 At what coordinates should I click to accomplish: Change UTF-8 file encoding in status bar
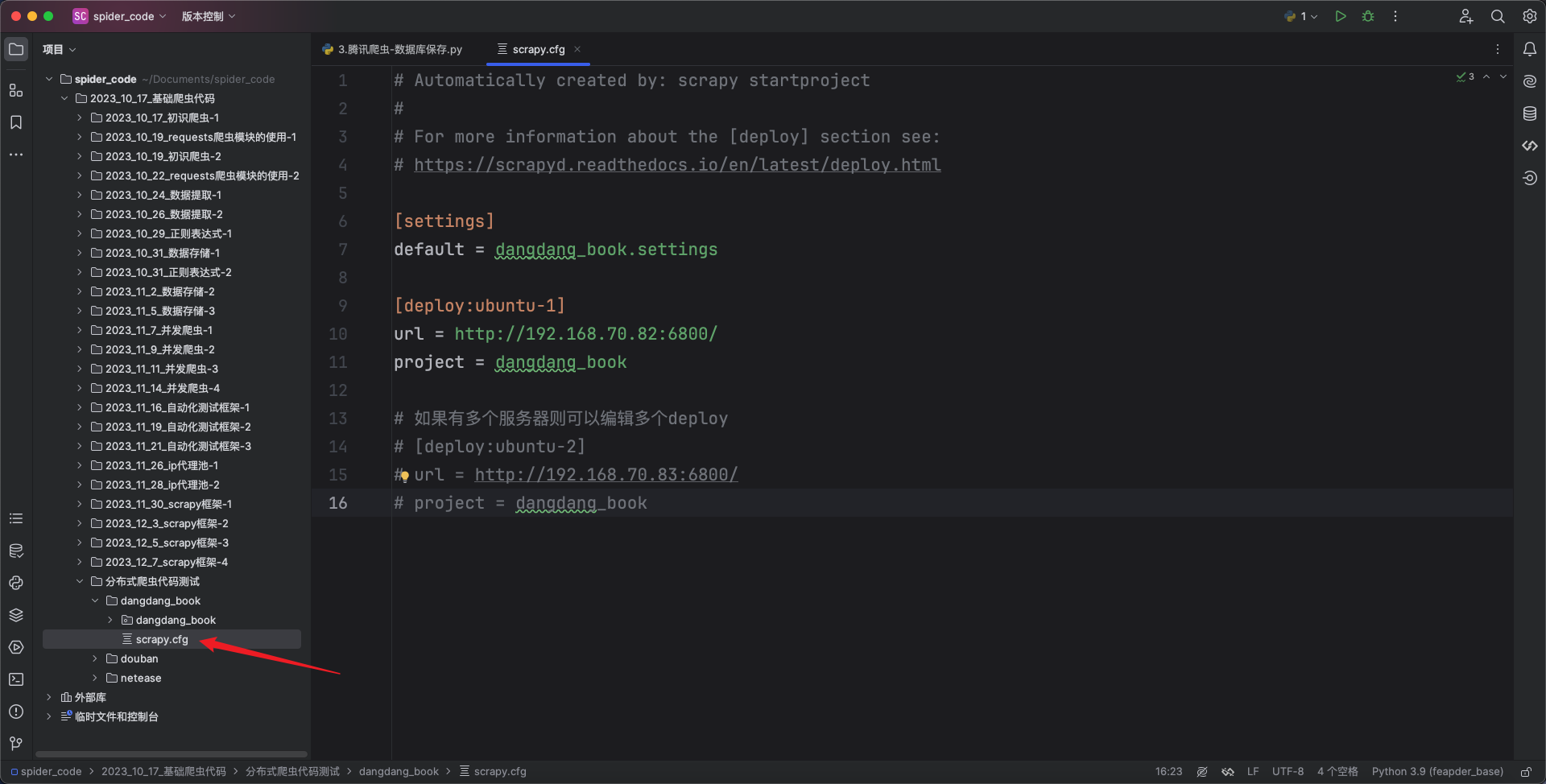(1288, 771)
